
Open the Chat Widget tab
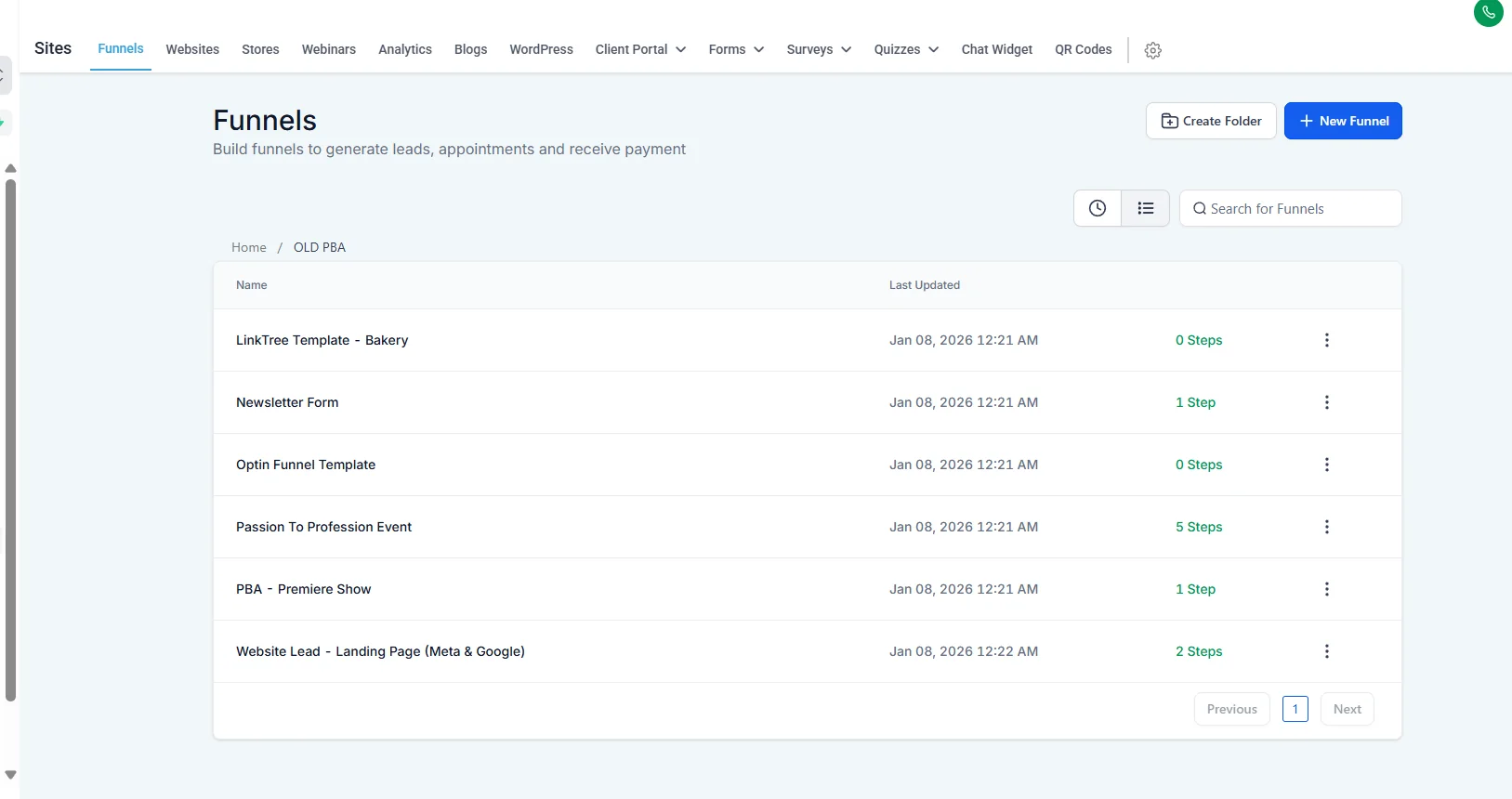click(997, 49)
